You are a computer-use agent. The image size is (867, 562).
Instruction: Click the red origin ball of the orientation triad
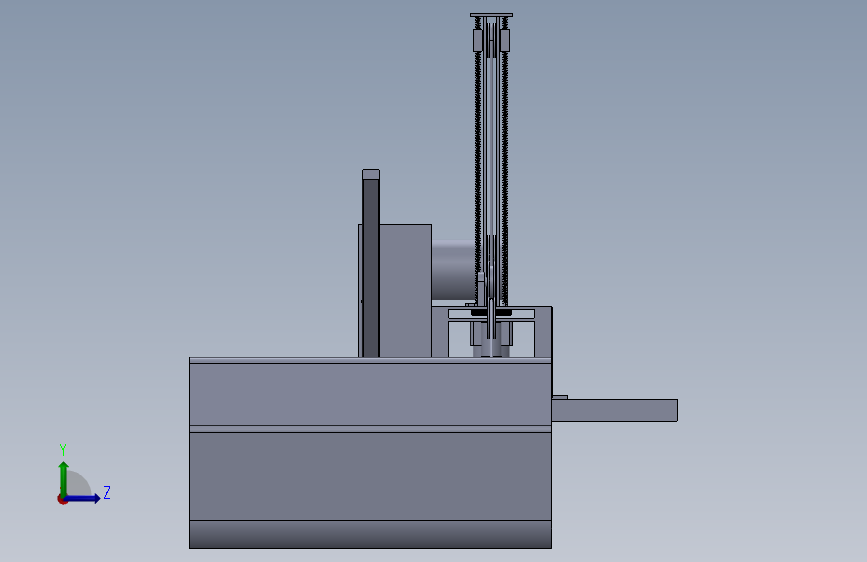[62, 499]
